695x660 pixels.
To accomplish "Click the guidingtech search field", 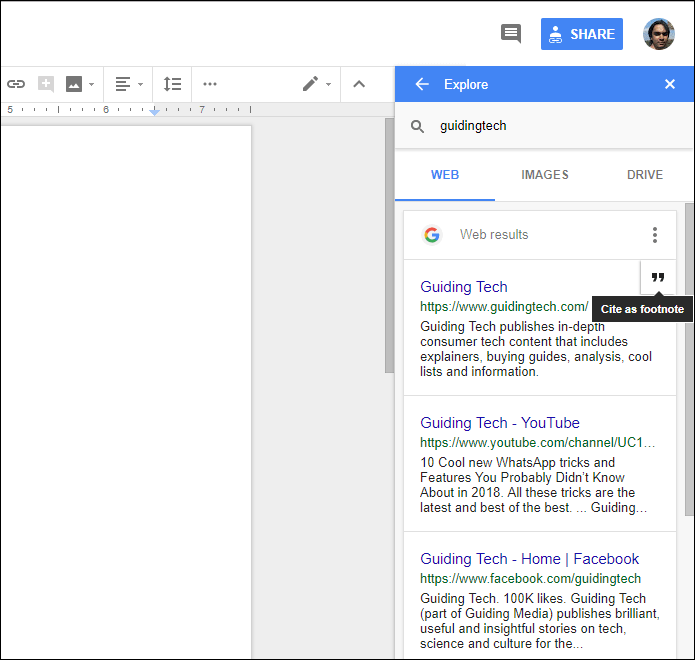I will pos(544,126).
